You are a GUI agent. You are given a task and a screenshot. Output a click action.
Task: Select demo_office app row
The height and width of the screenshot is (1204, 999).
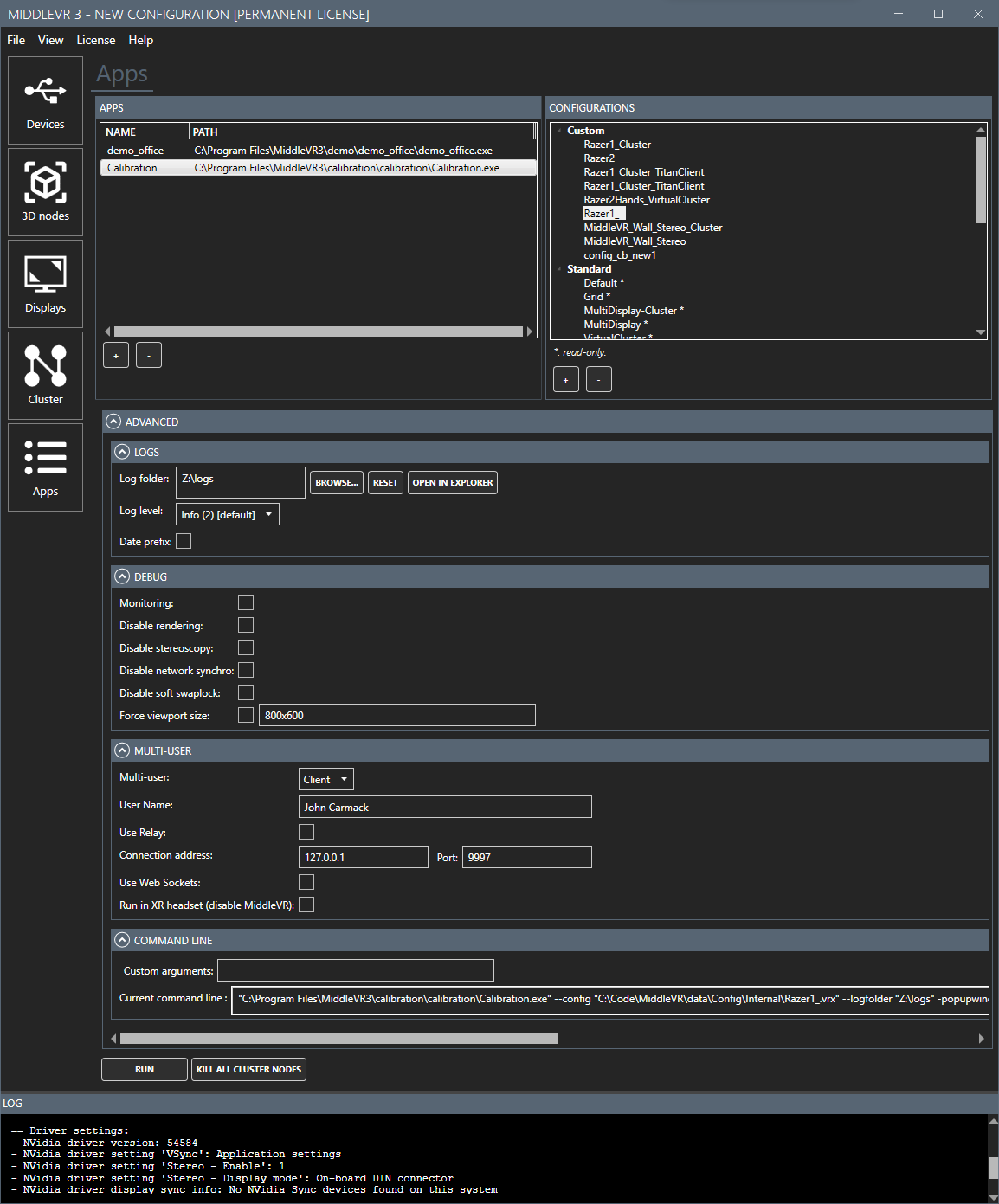tap(319, 151)
